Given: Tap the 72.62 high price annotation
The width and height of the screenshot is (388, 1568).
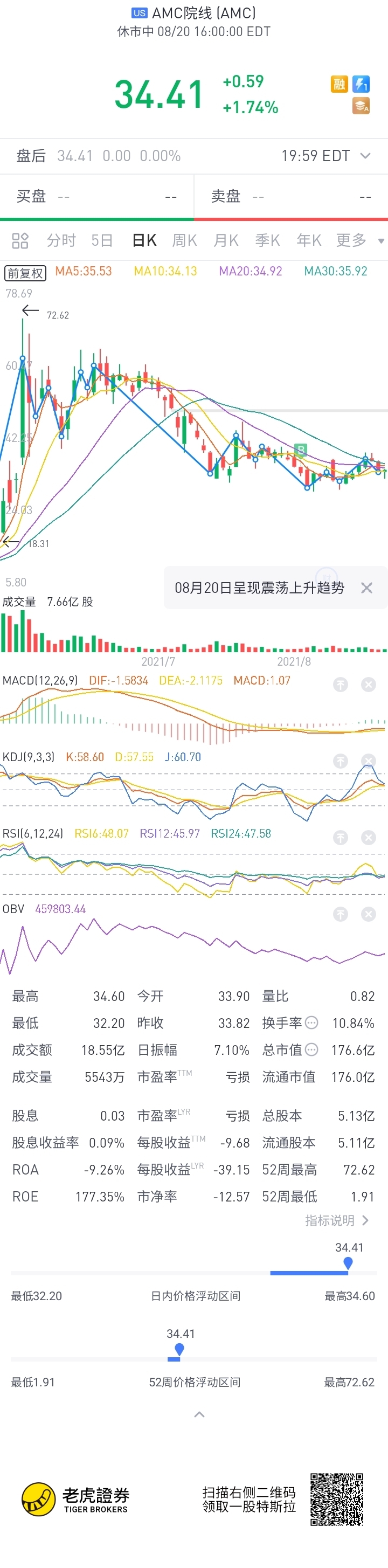Looking at the screenshot, I should tap(58, 315).
